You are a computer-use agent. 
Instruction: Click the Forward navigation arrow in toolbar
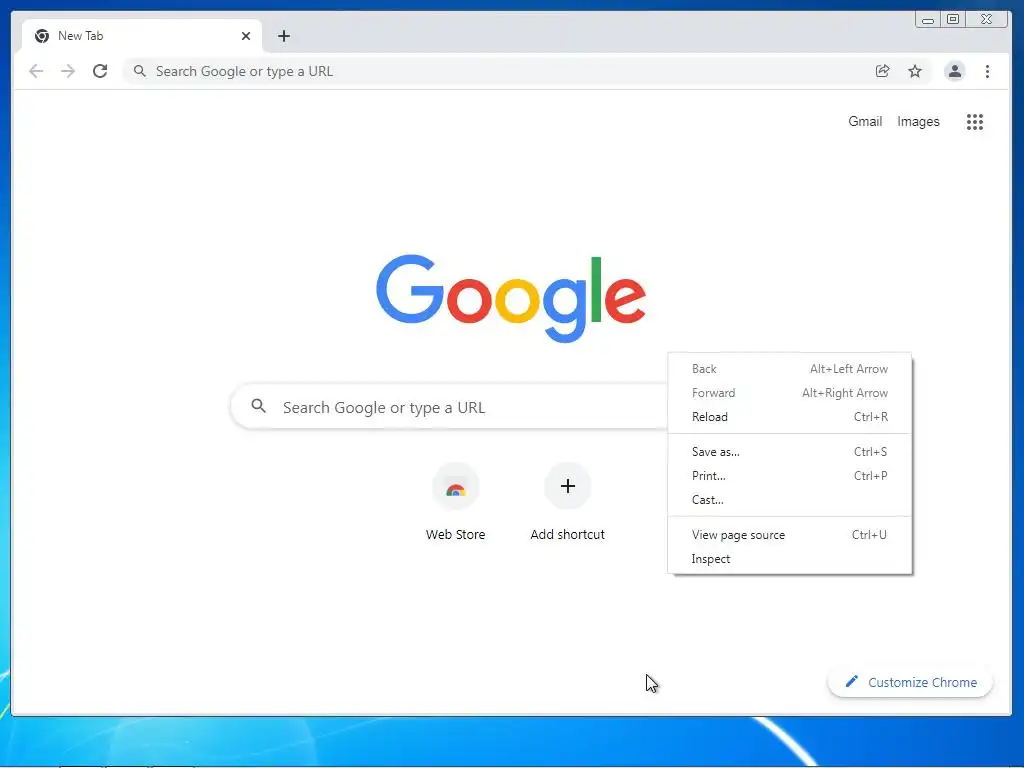point(68,71)
